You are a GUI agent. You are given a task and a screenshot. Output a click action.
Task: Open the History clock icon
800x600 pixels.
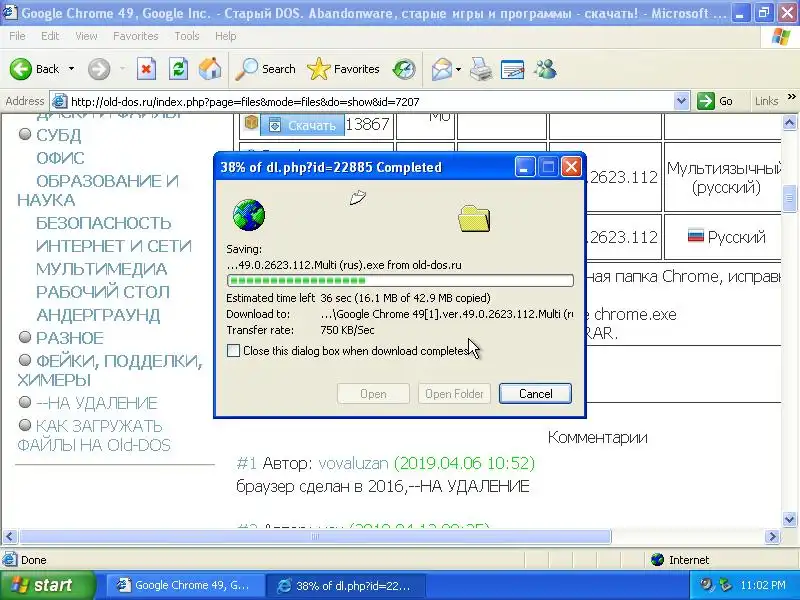pos(404,69)
